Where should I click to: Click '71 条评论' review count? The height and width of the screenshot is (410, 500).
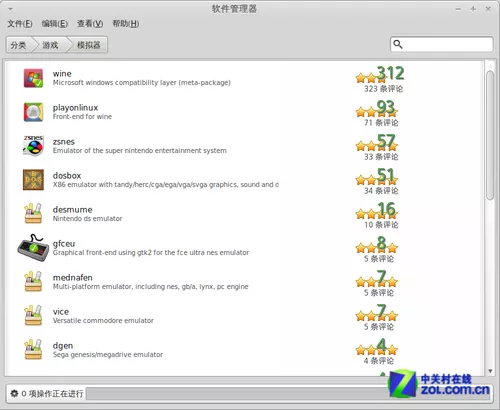381,123
